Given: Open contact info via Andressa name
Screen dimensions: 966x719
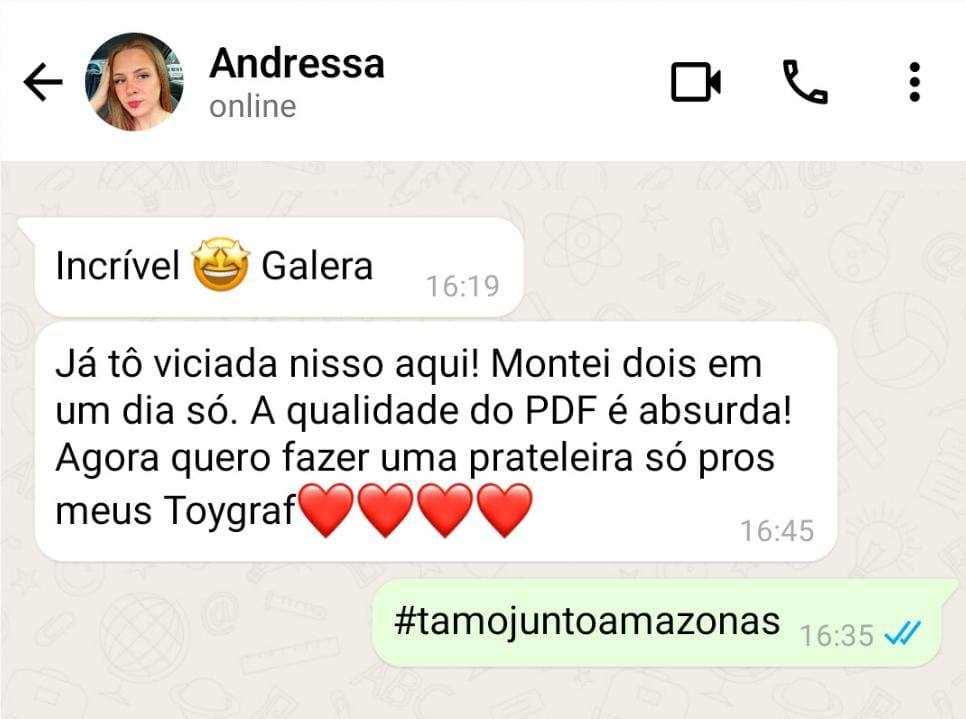Looking at the screenshot, I should point(296,63).
